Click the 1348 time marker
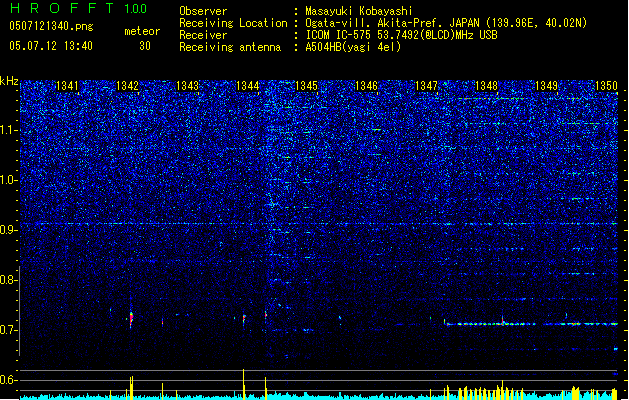This screenshot has width=629, height=400. tap(486, 86)
